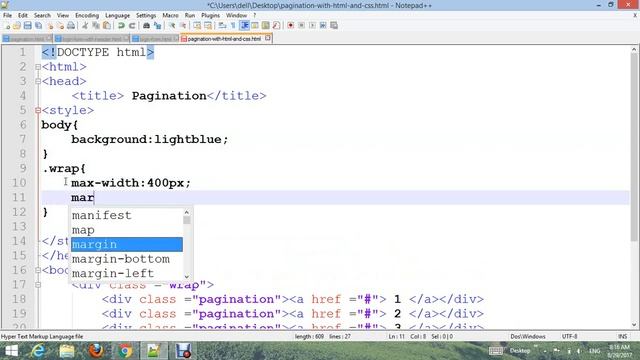Open the Search menu

(x=42, y=15)
